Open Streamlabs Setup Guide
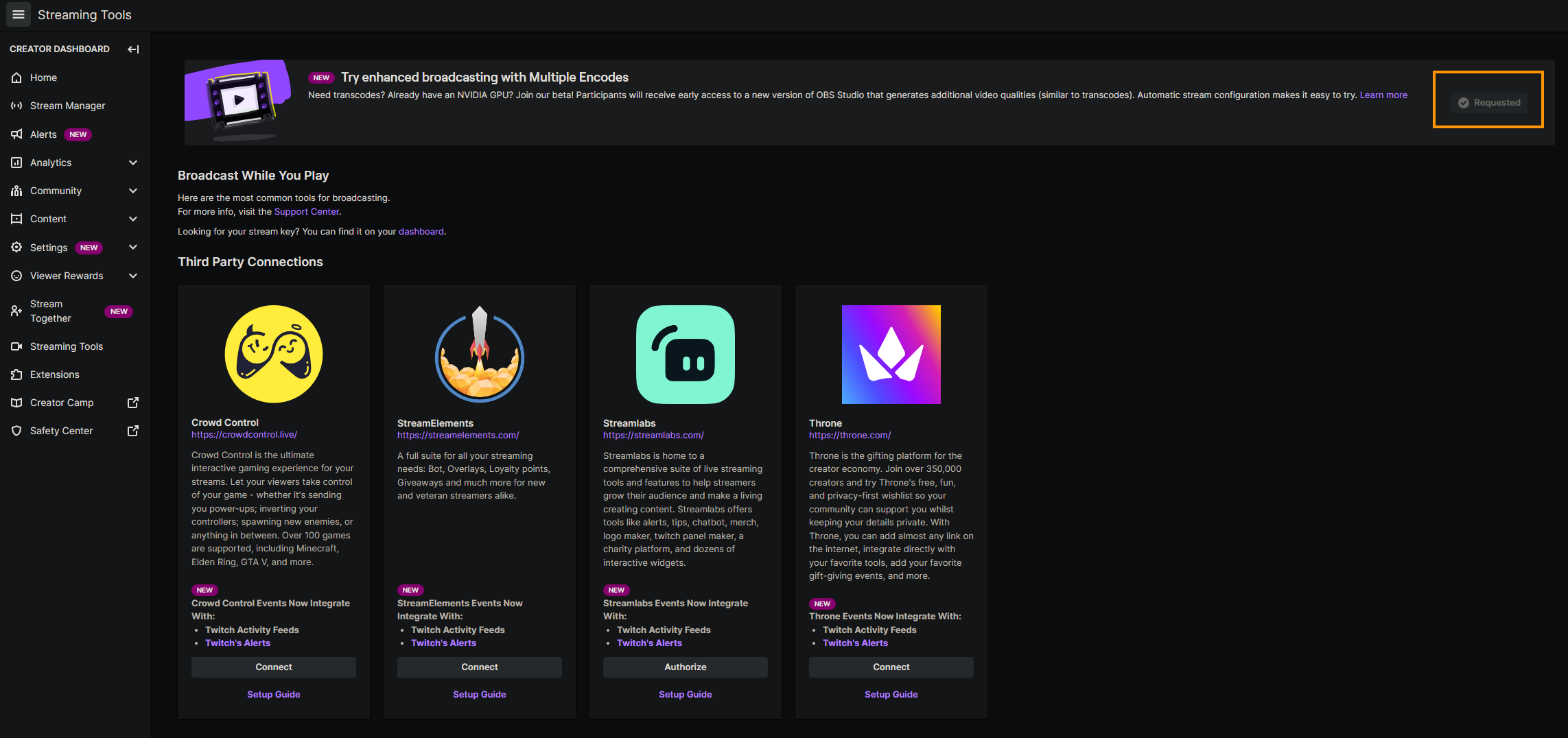Image resolution: width=1568 pixels, height=738 pixels. click(x=686, y=694)
